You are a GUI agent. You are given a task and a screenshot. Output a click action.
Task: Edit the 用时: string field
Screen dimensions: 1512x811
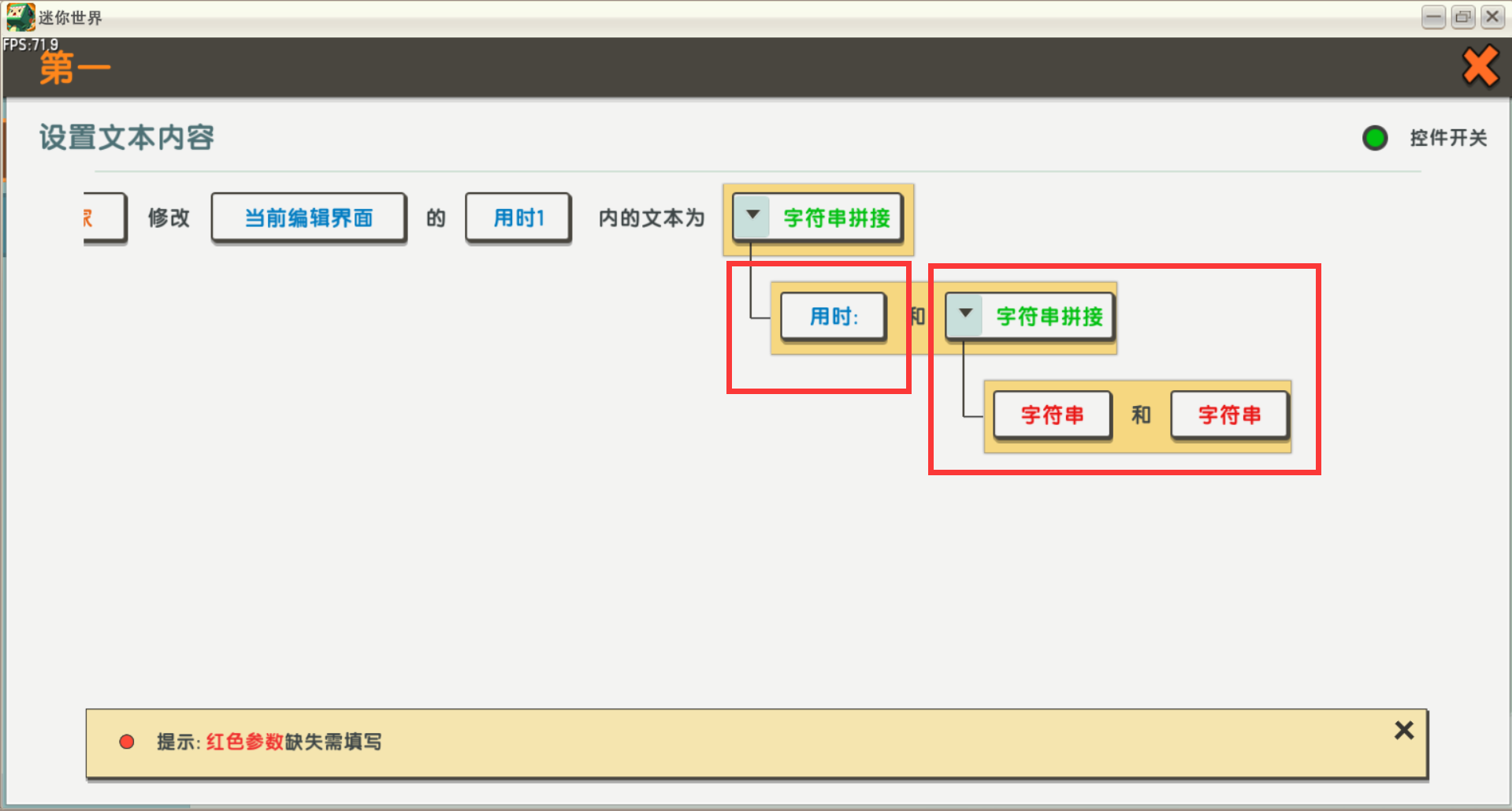833,317
